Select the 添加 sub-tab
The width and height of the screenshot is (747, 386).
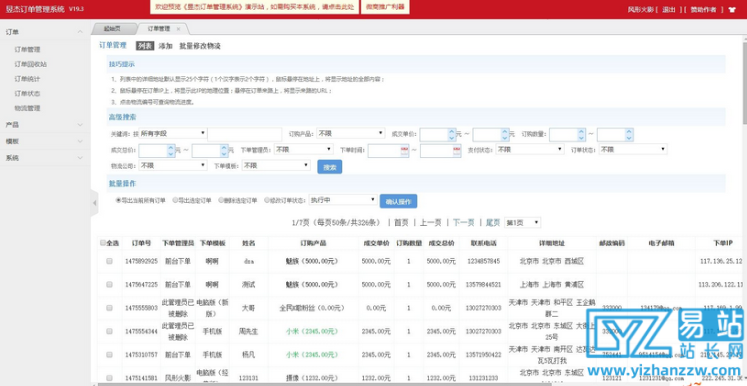pyautogui.click(x=165, y=46)
